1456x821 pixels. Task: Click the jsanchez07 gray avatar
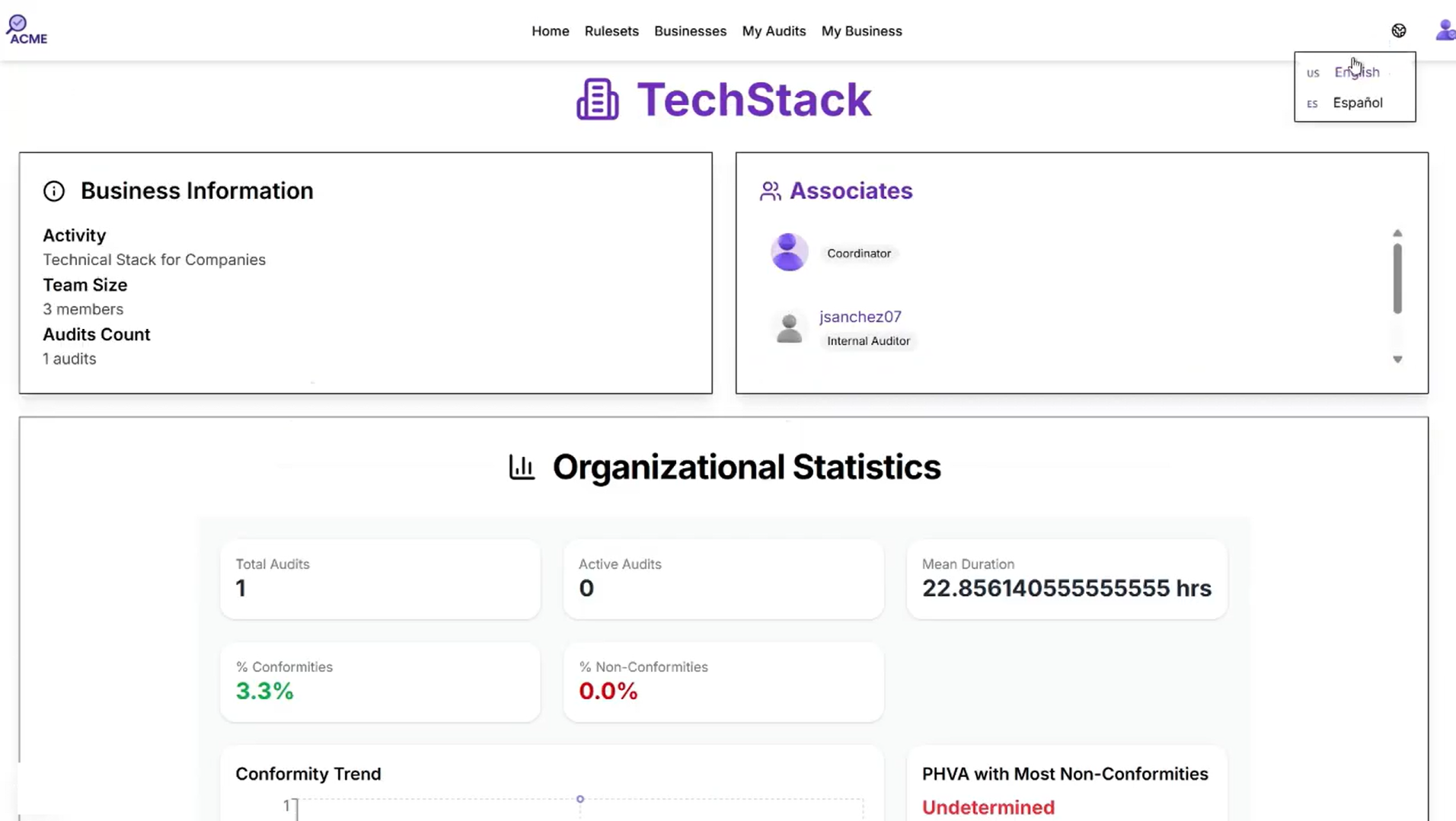(x=789, y=328)
